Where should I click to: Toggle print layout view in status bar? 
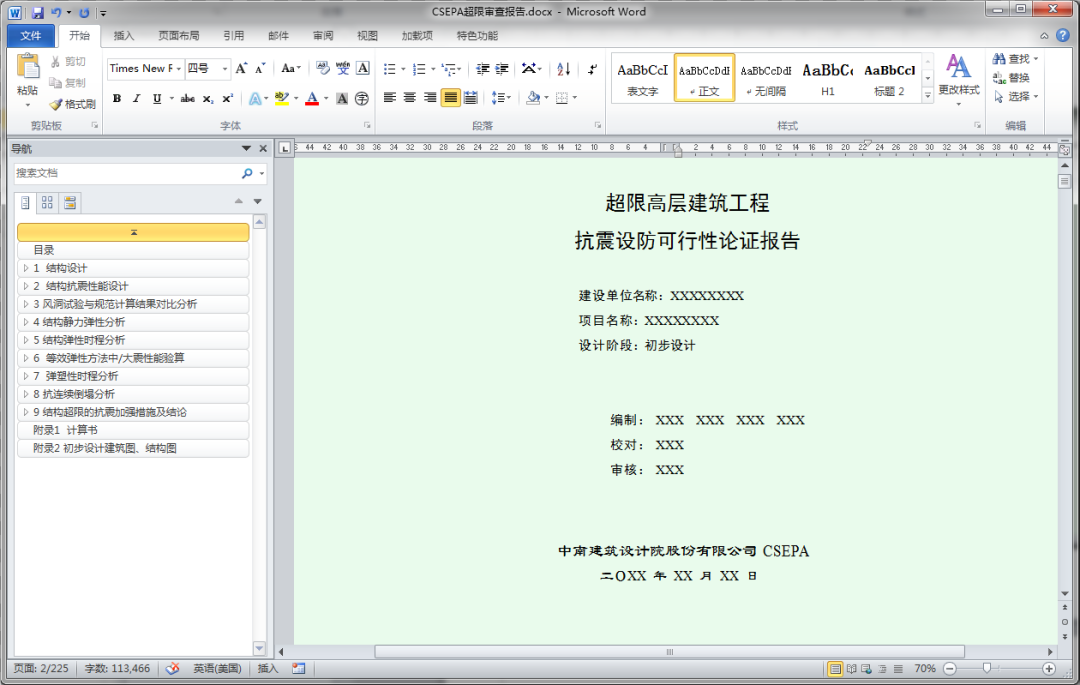tap(835, 668)
